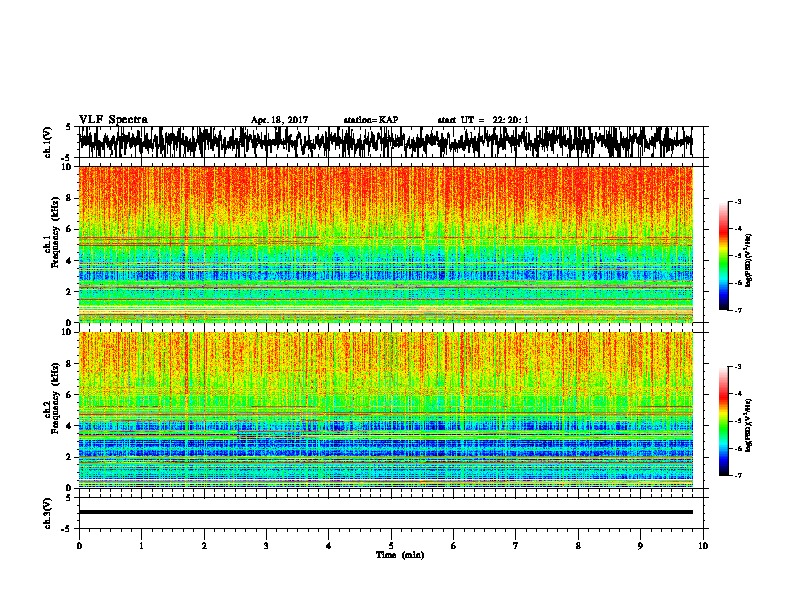Click the "VLF Spectra" plot title
The image size is (792, 612).
pos(113,120)
